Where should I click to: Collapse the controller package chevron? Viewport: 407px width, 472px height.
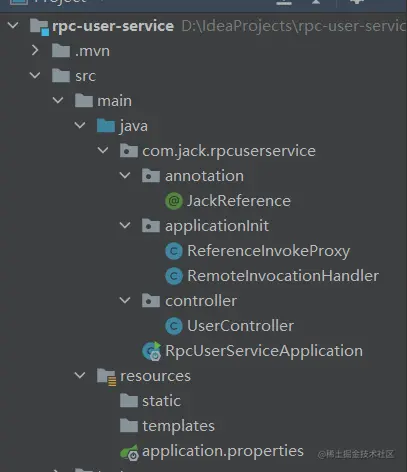pyautogui.click(x=125, y=301)
